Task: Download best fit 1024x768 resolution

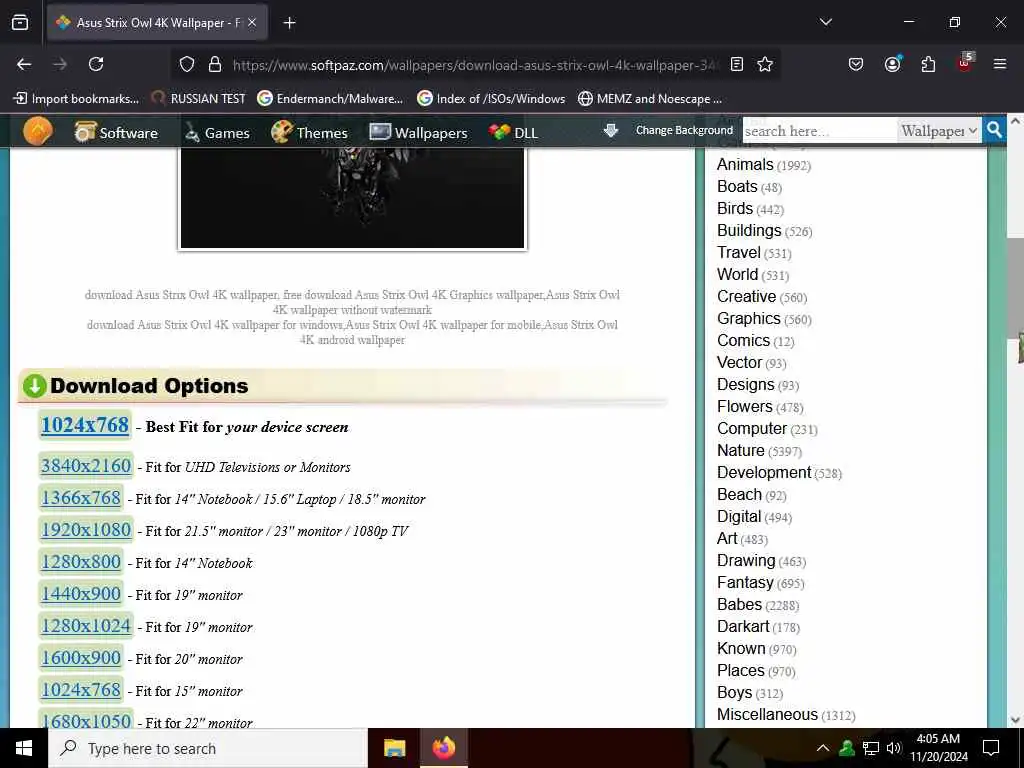Action: point(85,425)
